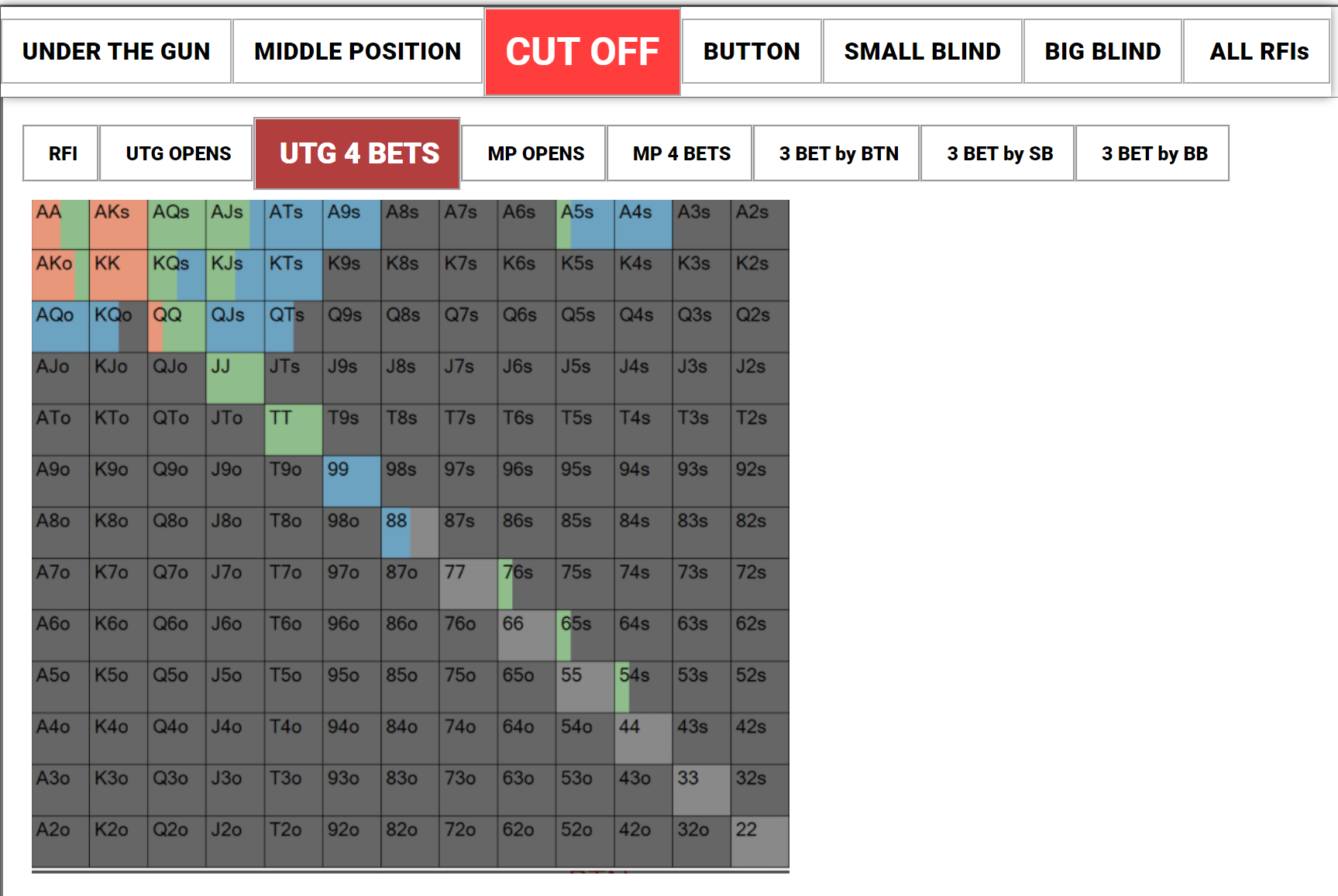Click the AA hand cell
The image size is (1338, 896).
point(60,225)
